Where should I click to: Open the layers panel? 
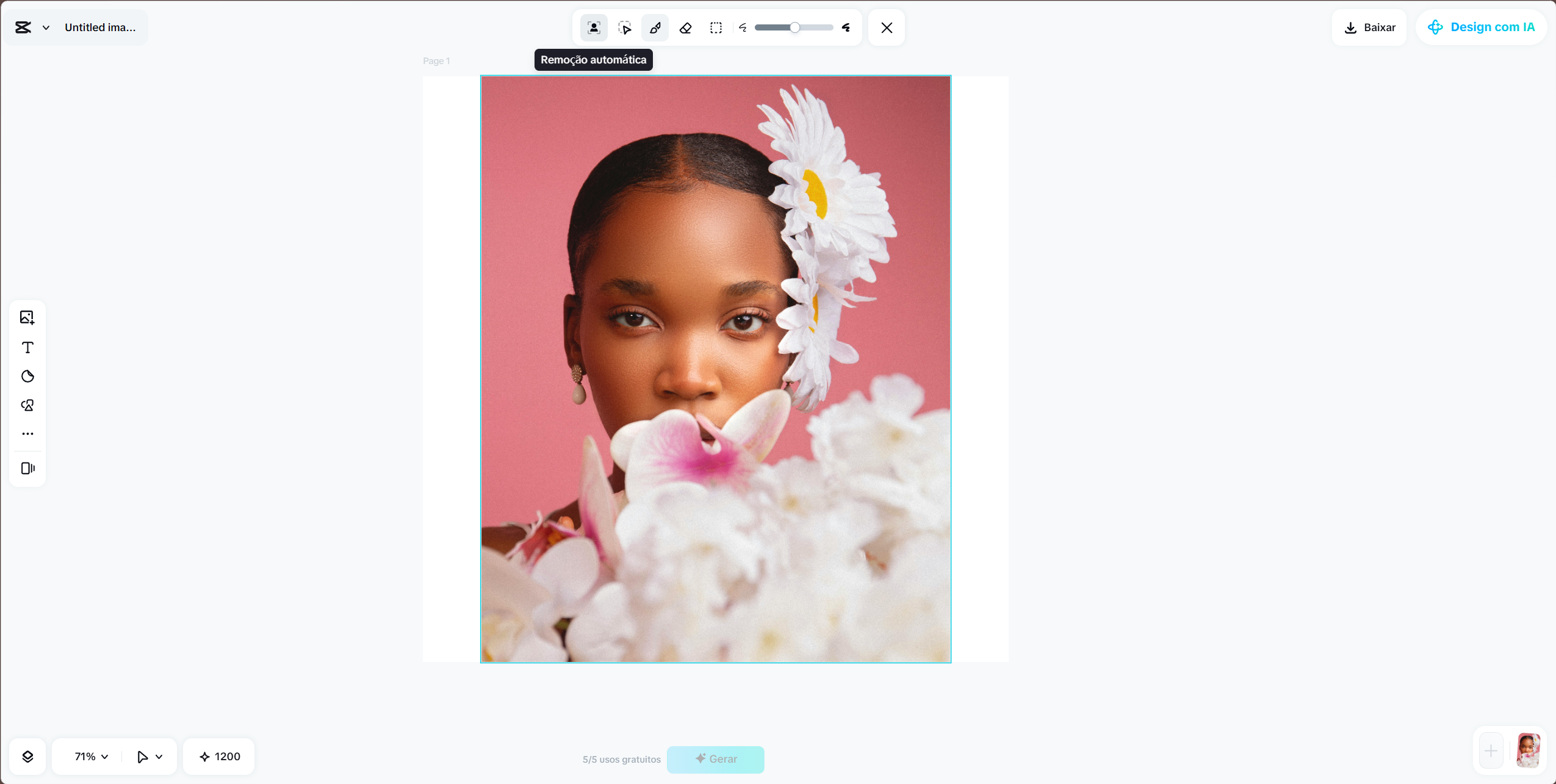pyautogui.click(x=27, y=757)
